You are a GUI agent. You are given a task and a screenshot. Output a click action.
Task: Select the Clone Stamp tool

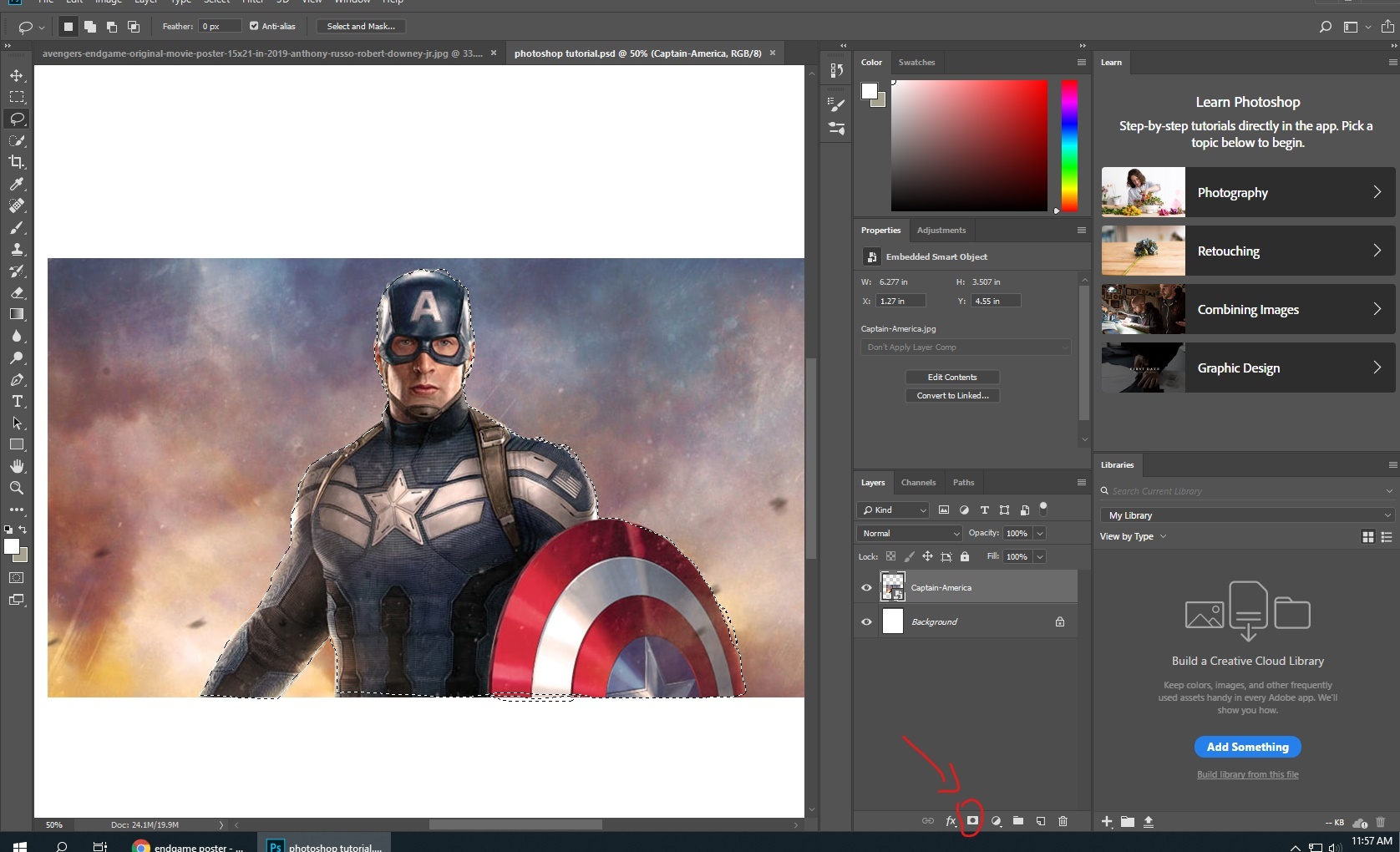coord(17,249)
